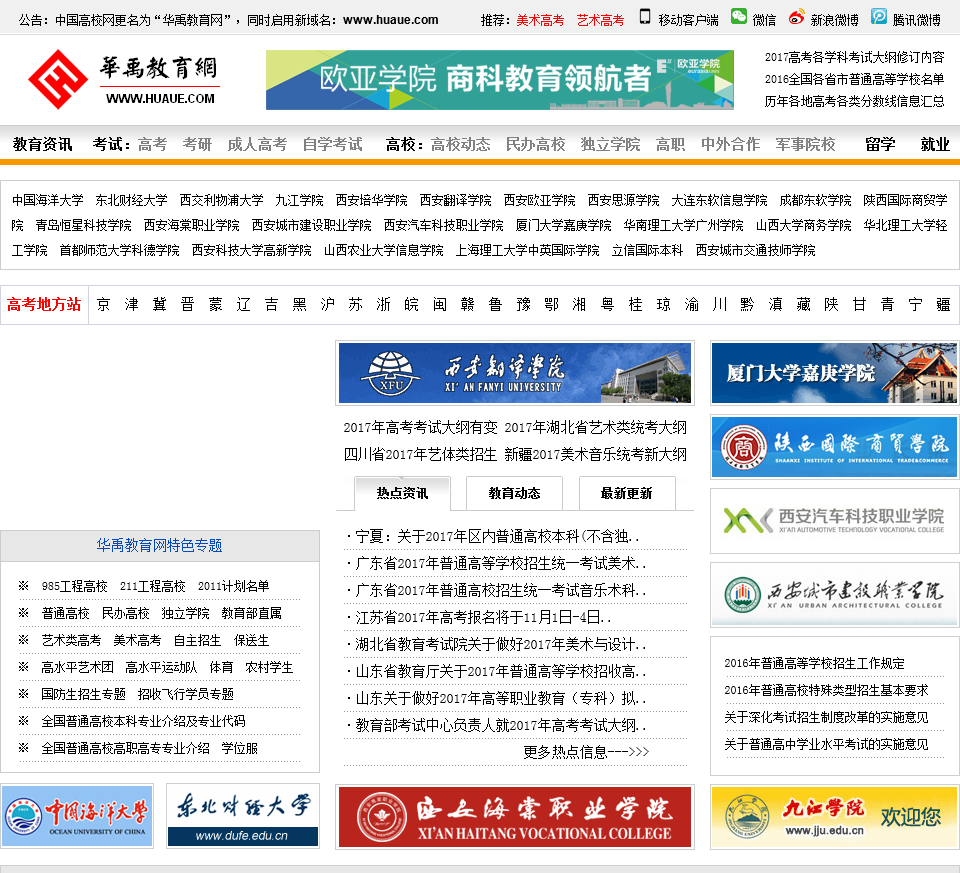Viewport: 960px width, 873px height.
Task: Open the 全国普通高校本科专业介绍及专业代码 link
Action: pyautogui.click(x=143, y=721)
